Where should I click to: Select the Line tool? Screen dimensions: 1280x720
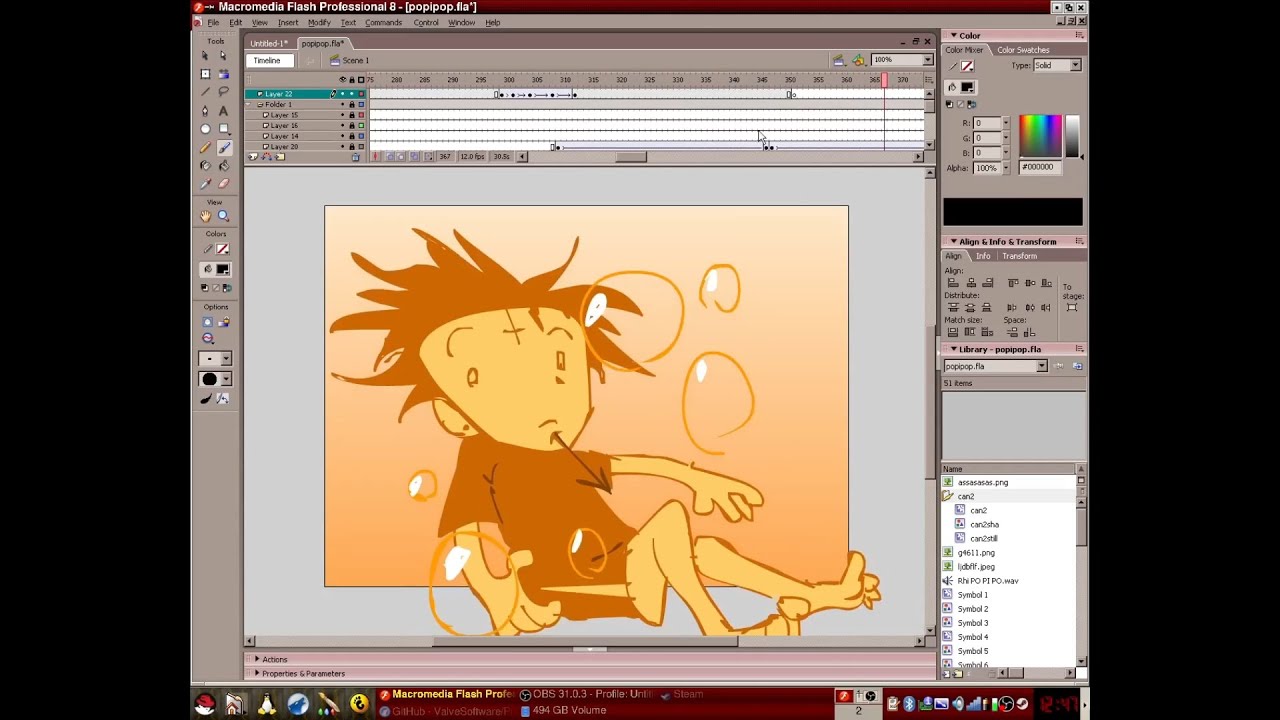(206, 92)
